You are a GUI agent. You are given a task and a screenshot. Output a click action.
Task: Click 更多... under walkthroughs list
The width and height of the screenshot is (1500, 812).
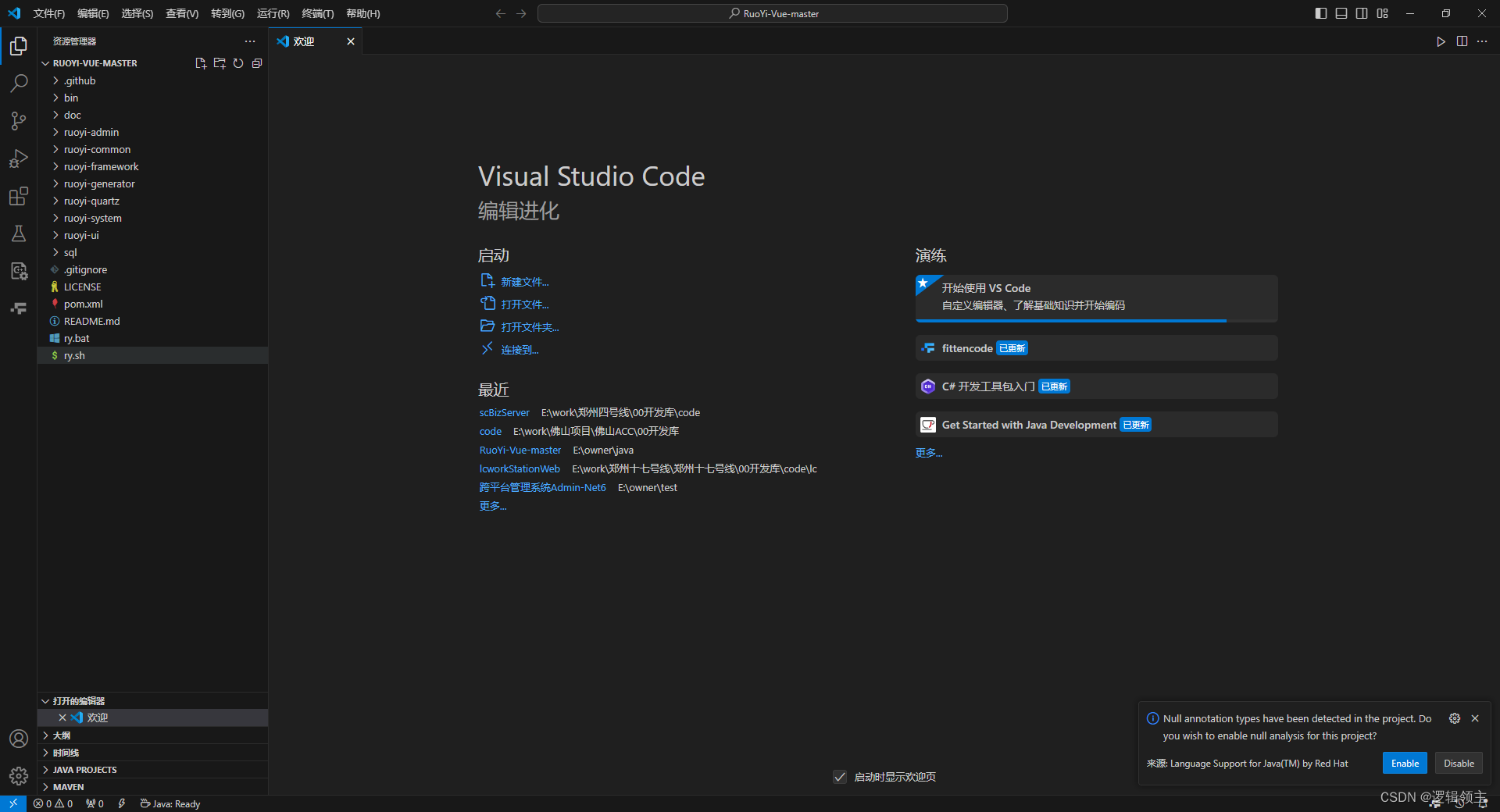point(929,453)
